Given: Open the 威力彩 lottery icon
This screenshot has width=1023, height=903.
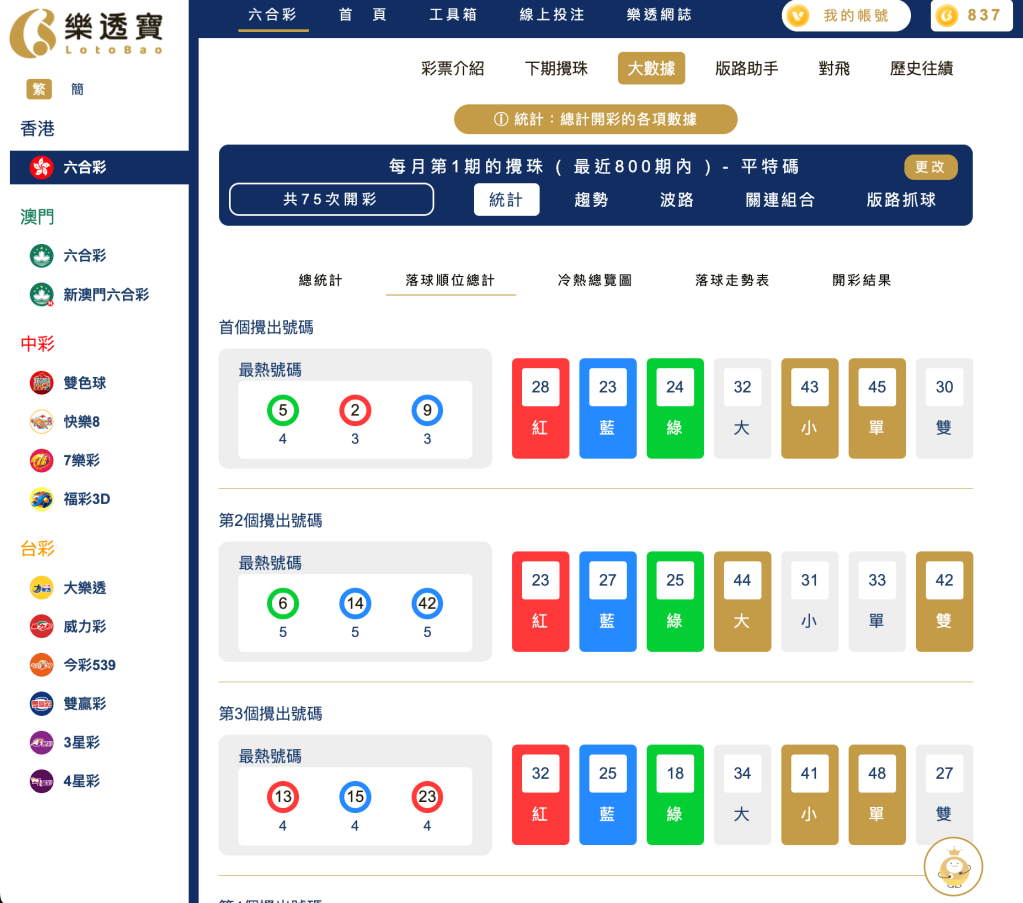Looking at the screenshot, I should click(x=40, y=626).
